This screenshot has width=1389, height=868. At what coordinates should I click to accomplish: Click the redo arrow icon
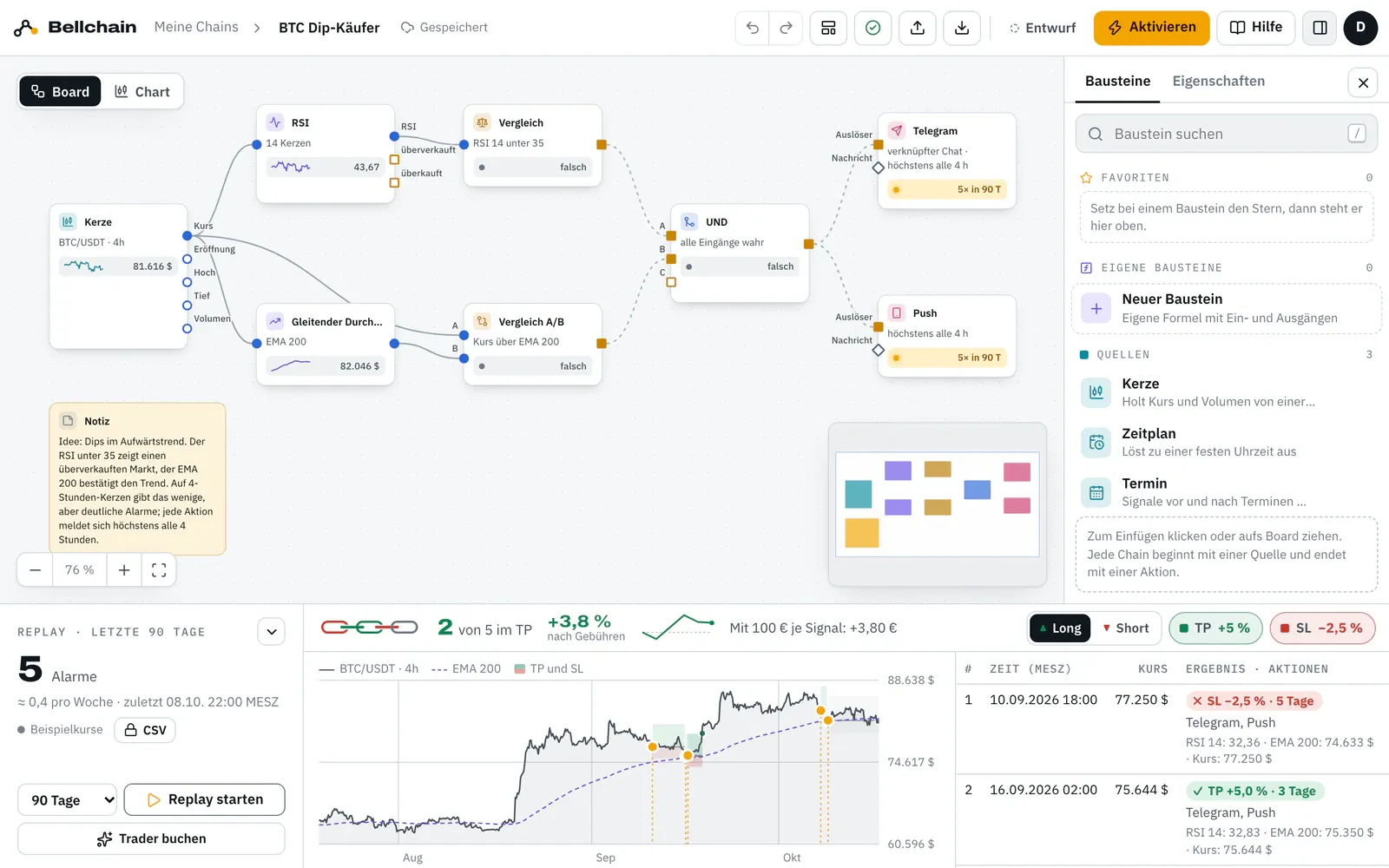pos(786,28)
